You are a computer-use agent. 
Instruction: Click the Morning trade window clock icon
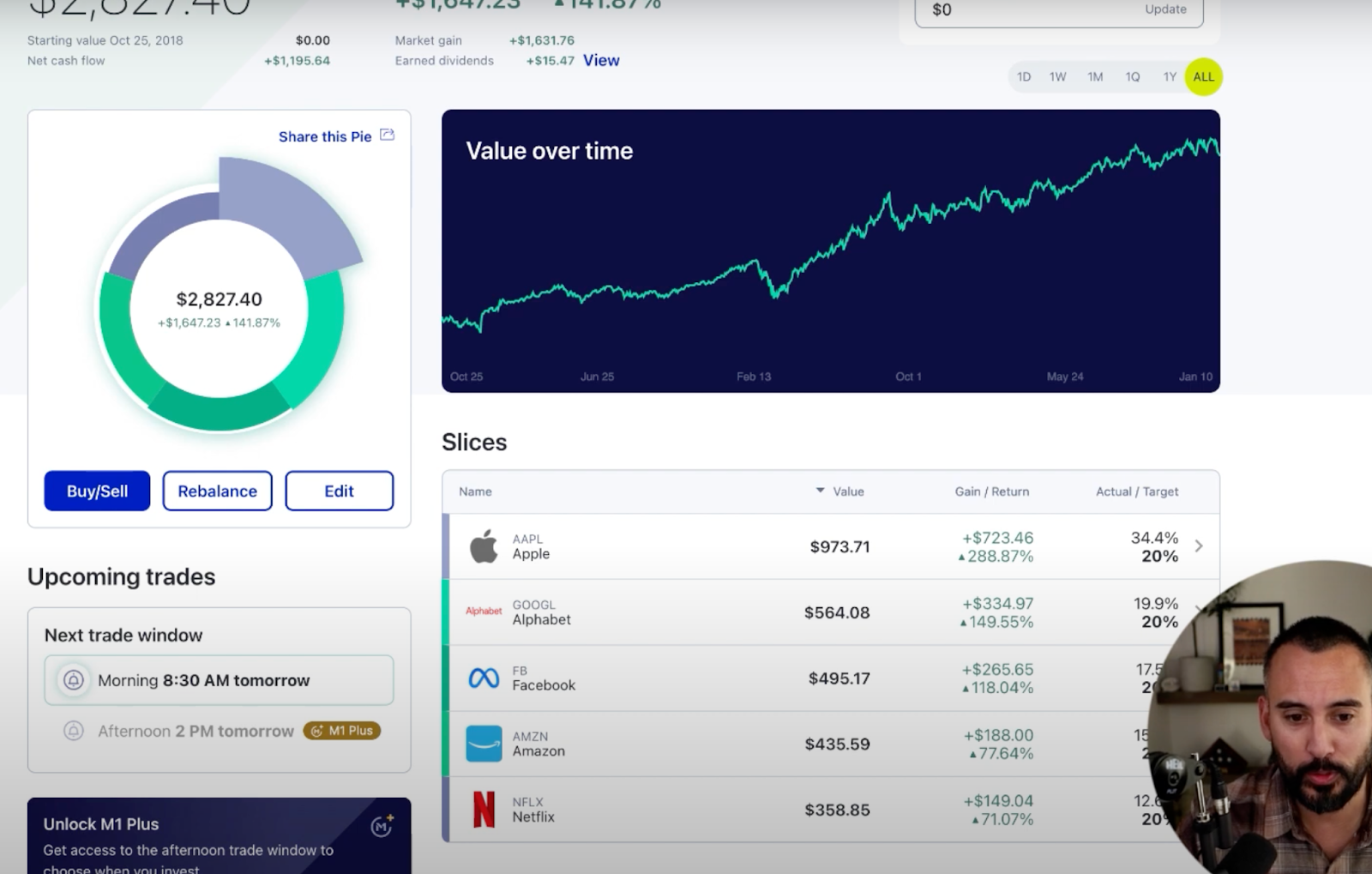[74, 680]
